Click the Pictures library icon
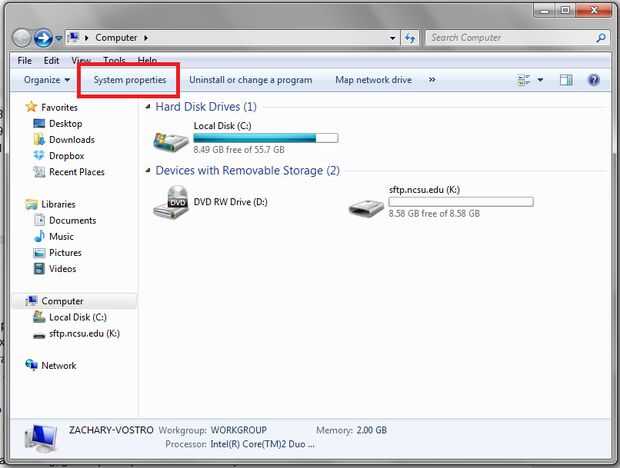This screenshot has height=468, width=620. (x=39, y=253)
